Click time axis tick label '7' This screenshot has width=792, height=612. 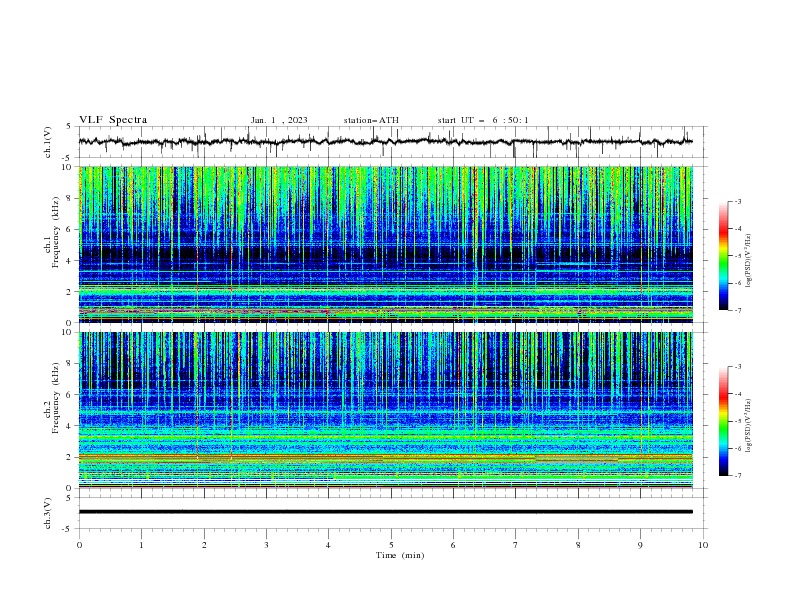[x=516, y=545]
